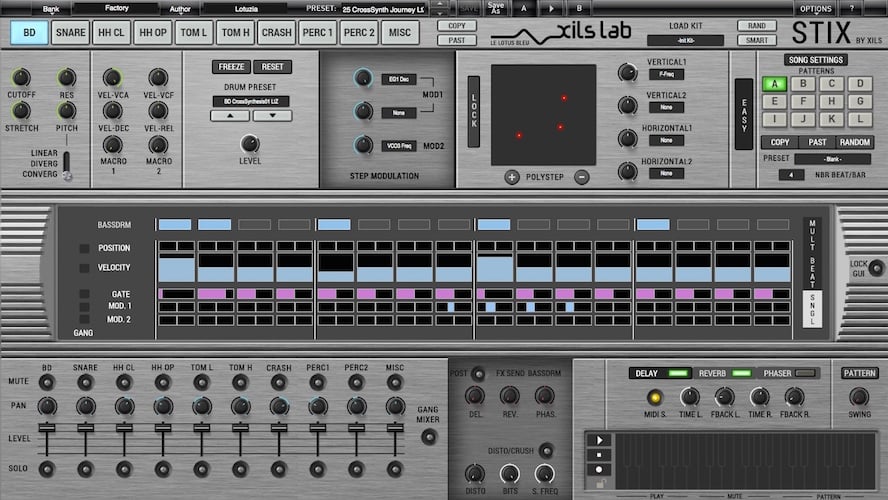
Task: Click the RESET button
Action: tap(272, 67)
